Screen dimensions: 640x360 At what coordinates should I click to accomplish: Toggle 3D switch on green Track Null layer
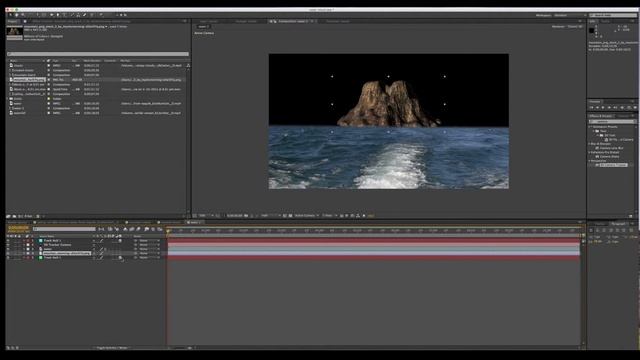(120, 258)
